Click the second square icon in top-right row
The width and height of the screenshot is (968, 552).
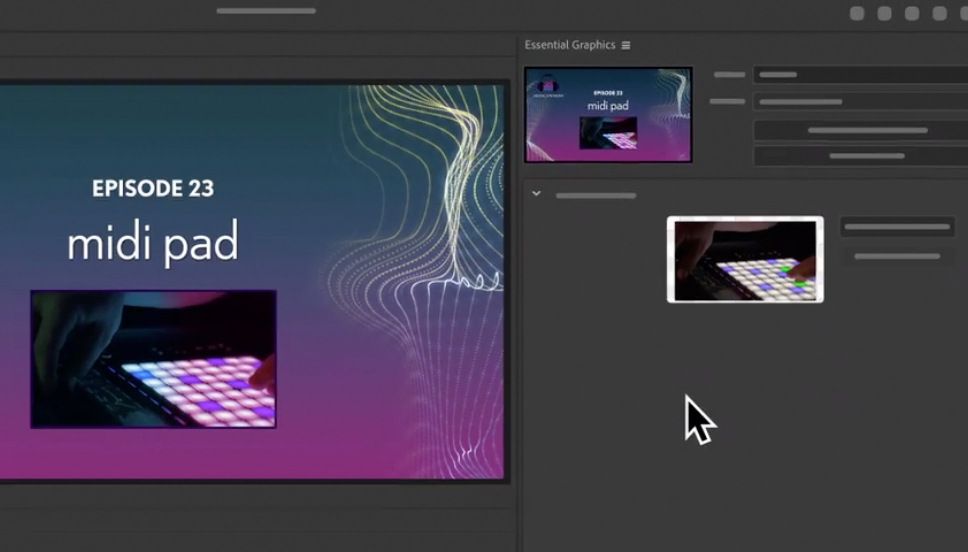(884, 13)
